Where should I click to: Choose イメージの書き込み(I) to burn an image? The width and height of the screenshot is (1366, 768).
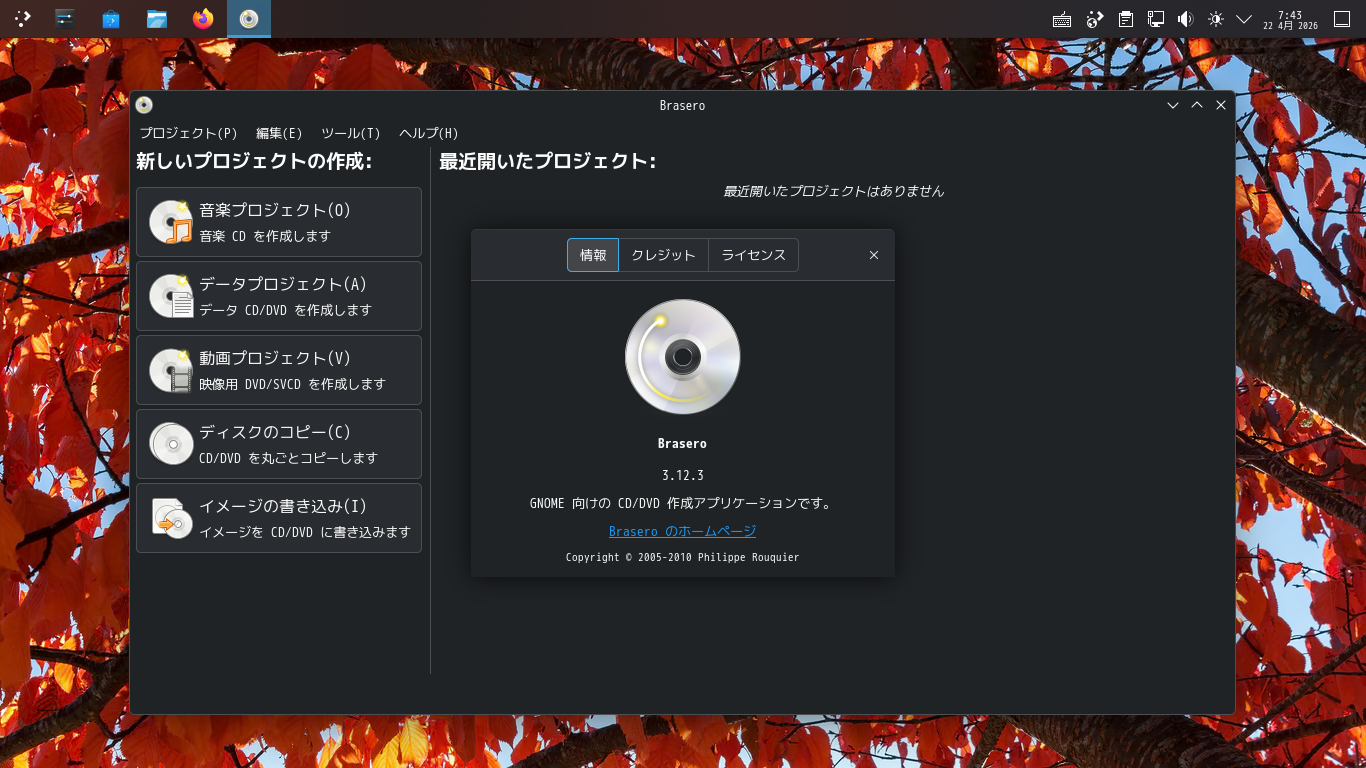[279, 518]
